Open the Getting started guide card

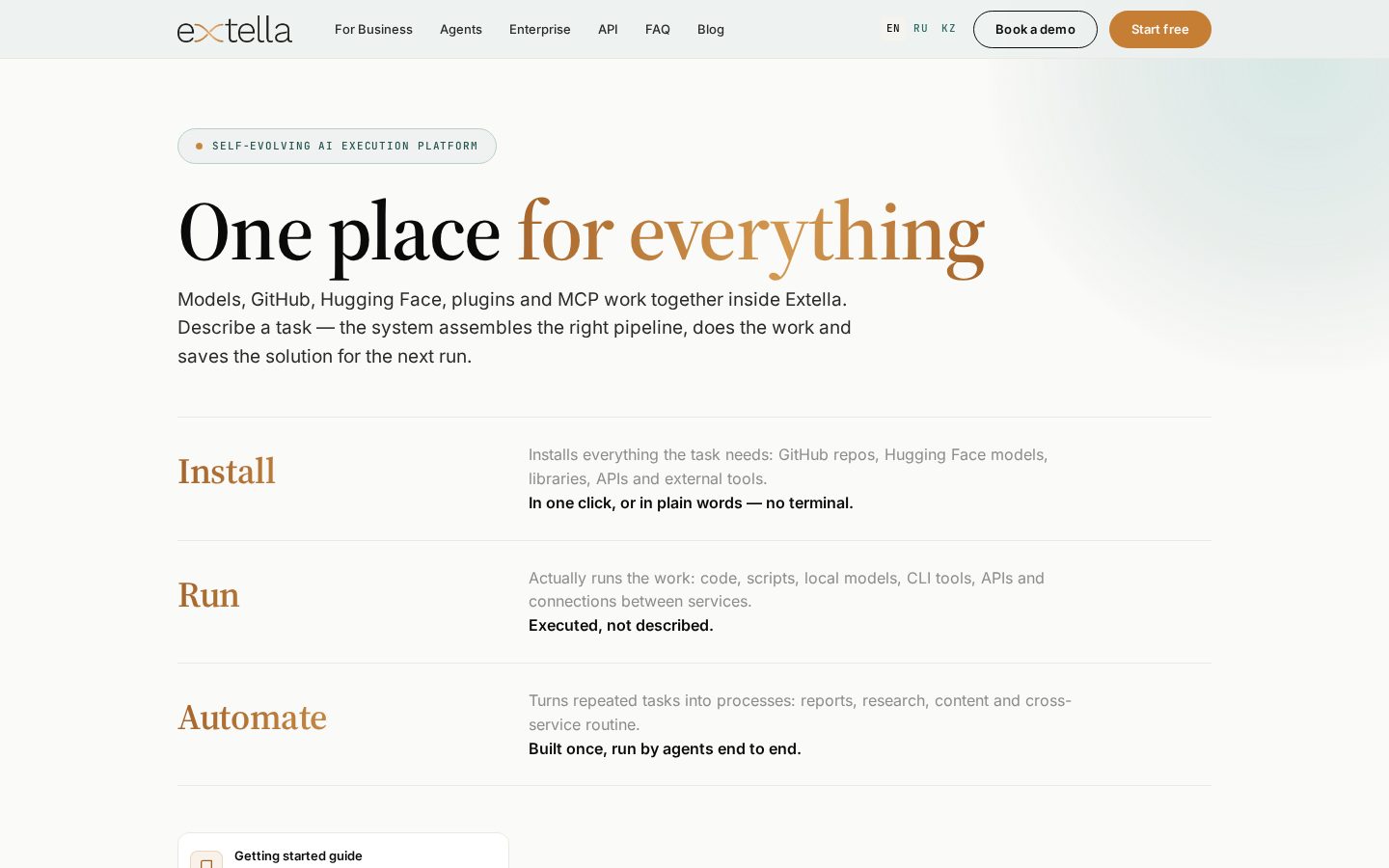coord(343,851)
